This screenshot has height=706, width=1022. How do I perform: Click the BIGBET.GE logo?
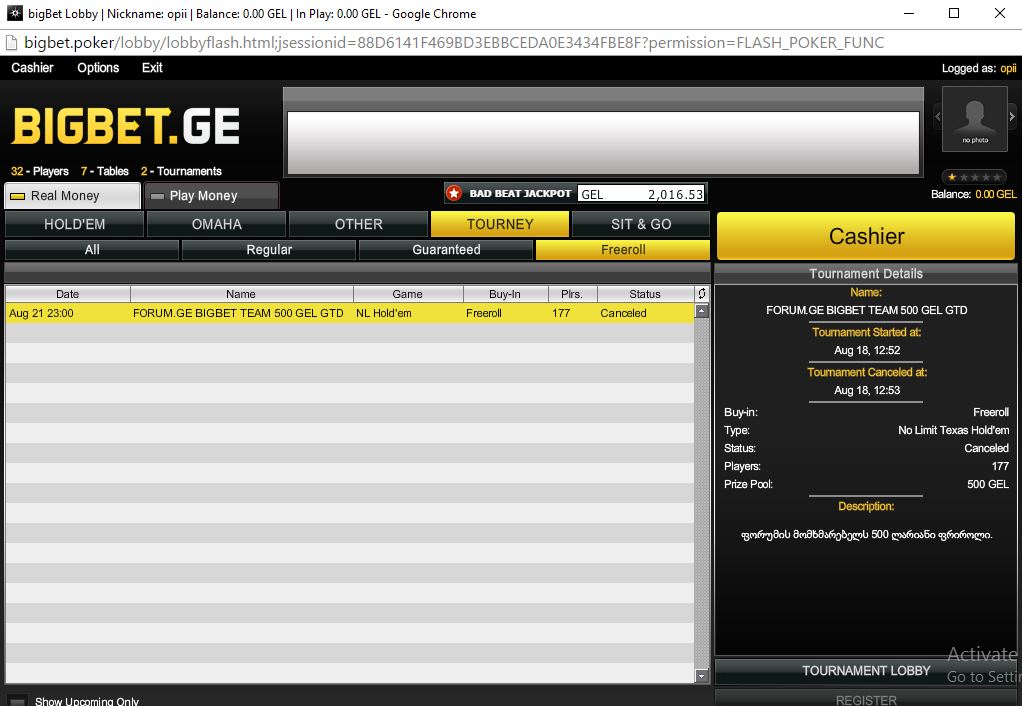point(126,126)
